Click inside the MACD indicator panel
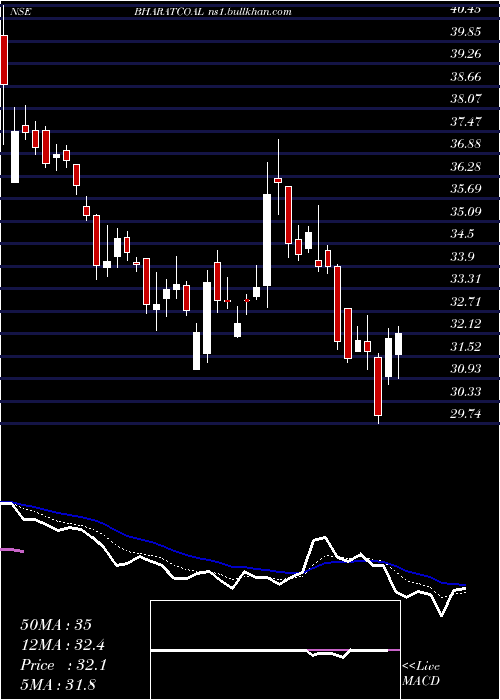This screenshot has height=700, width=500. 275,650
